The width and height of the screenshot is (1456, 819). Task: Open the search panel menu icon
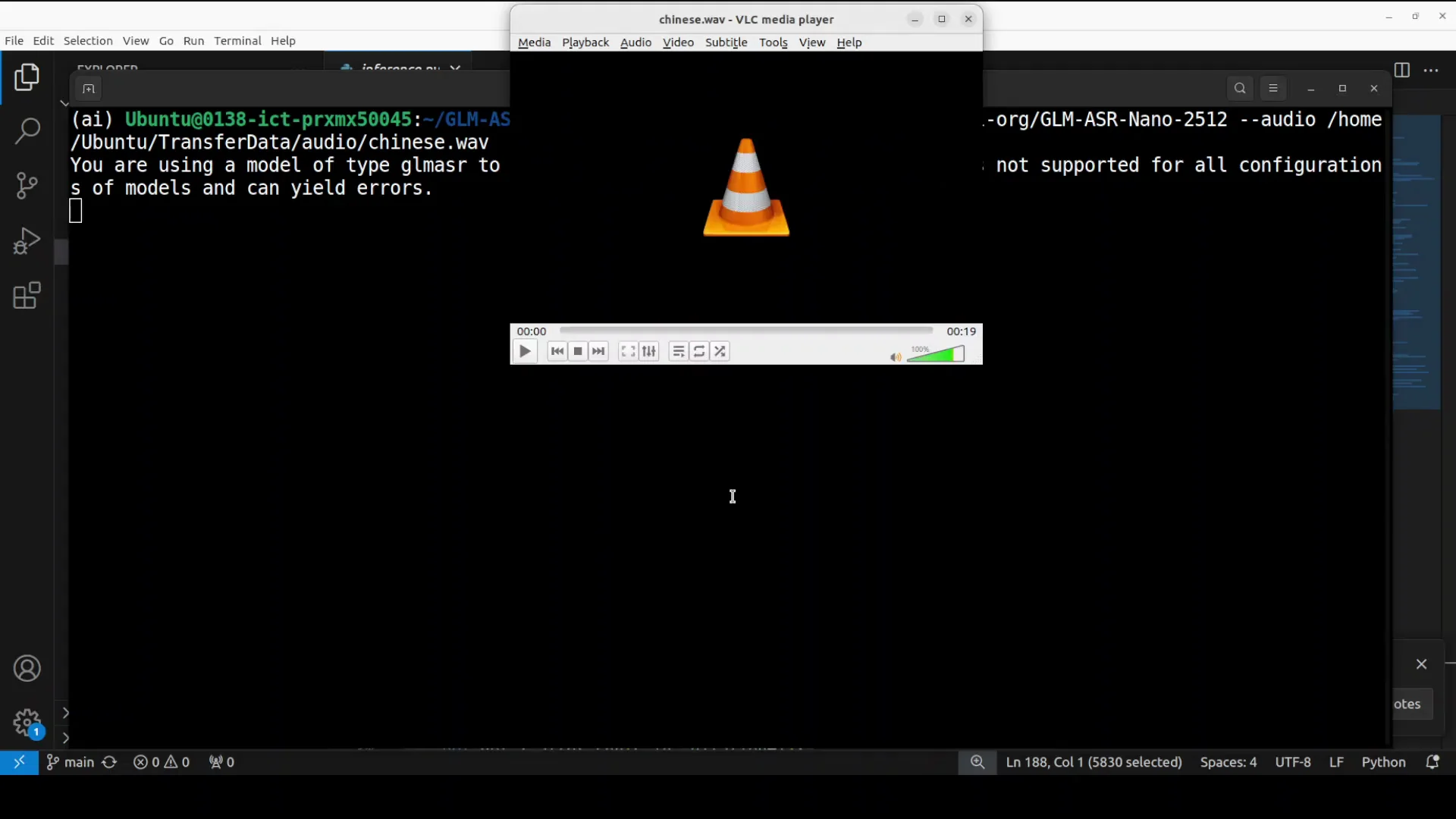pyautogui.click(x=1274, y=88)
